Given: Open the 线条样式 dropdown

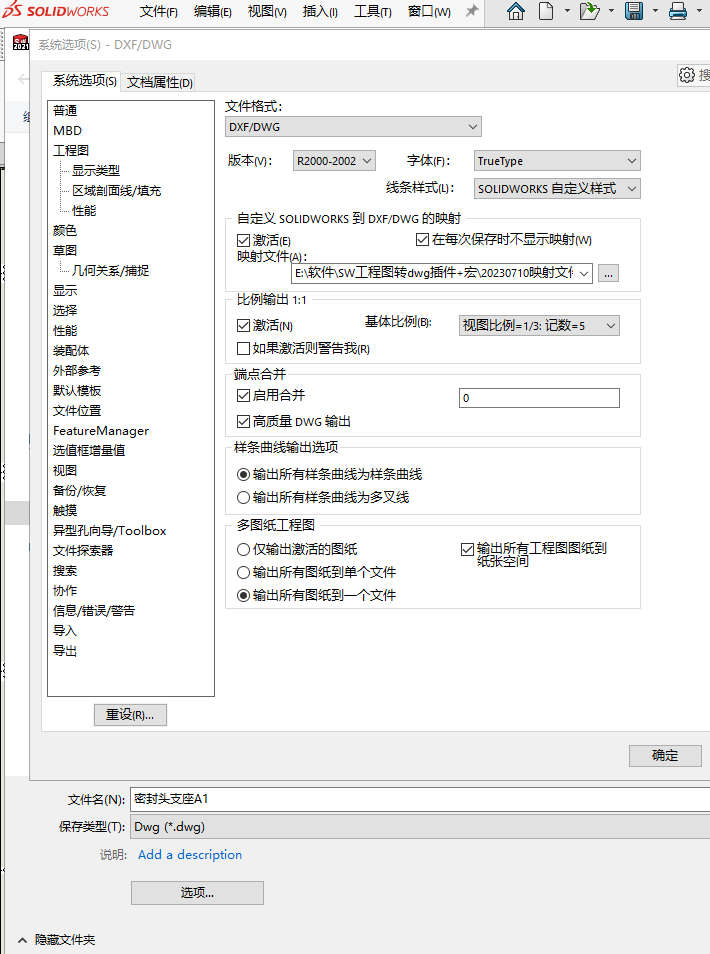Looking at the screenshot, I should click(557, 189).
